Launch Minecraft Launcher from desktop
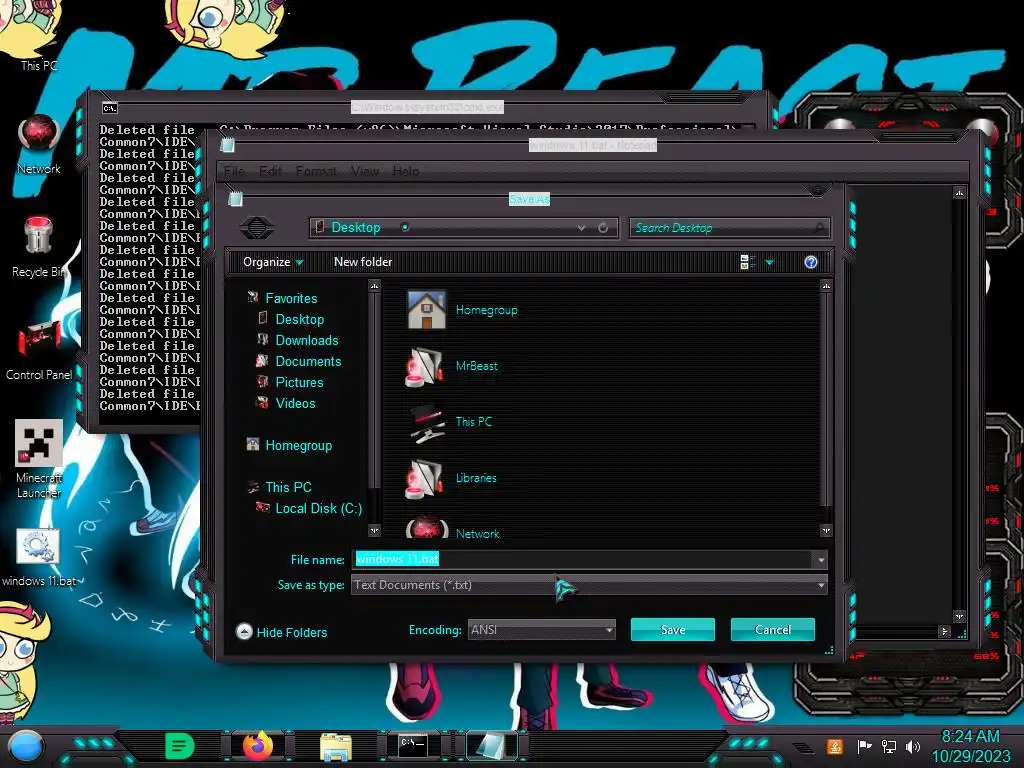 [39, 459]
